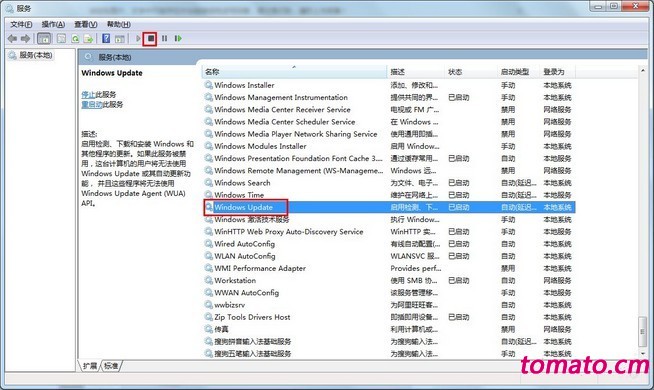Open Help via the blue question-mark icon
This screenshot has width=654, height=390.
(106, 39)
